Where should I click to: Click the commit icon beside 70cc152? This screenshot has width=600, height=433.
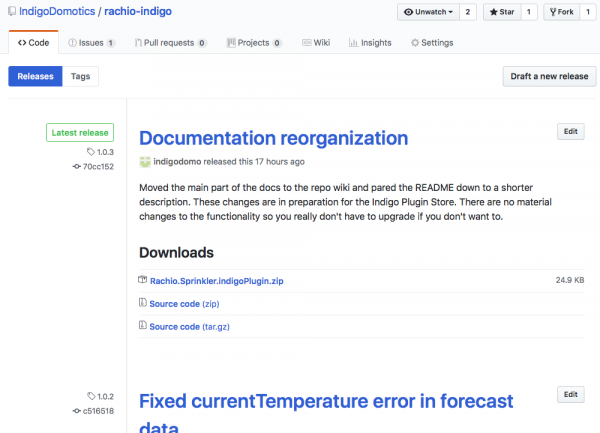(x=77, y=166)
